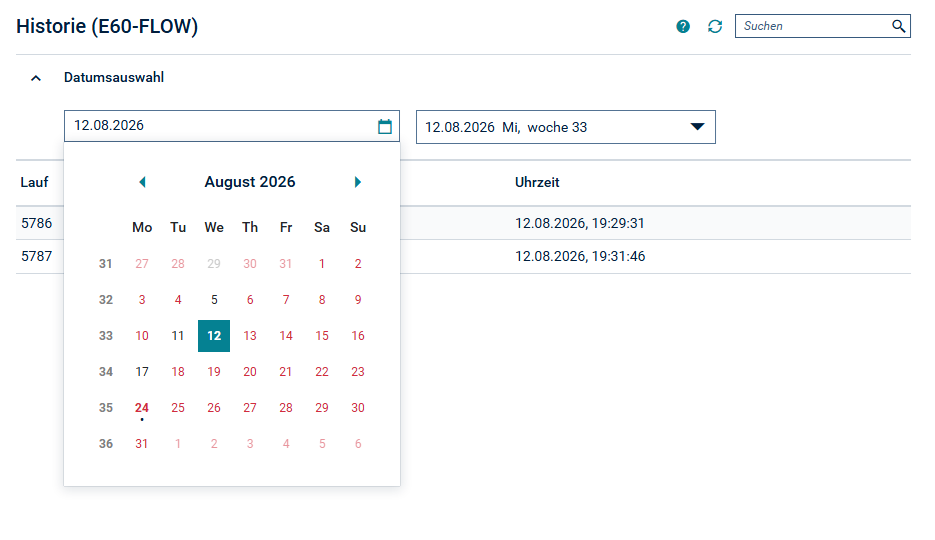Click timestamp 12.08.2026, 19:31:46
Viewport: 935px width, 540px height.
point(580,256)
